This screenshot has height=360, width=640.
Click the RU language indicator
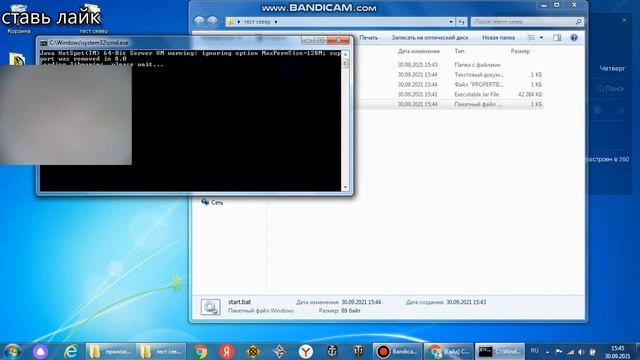click(534, 351)
